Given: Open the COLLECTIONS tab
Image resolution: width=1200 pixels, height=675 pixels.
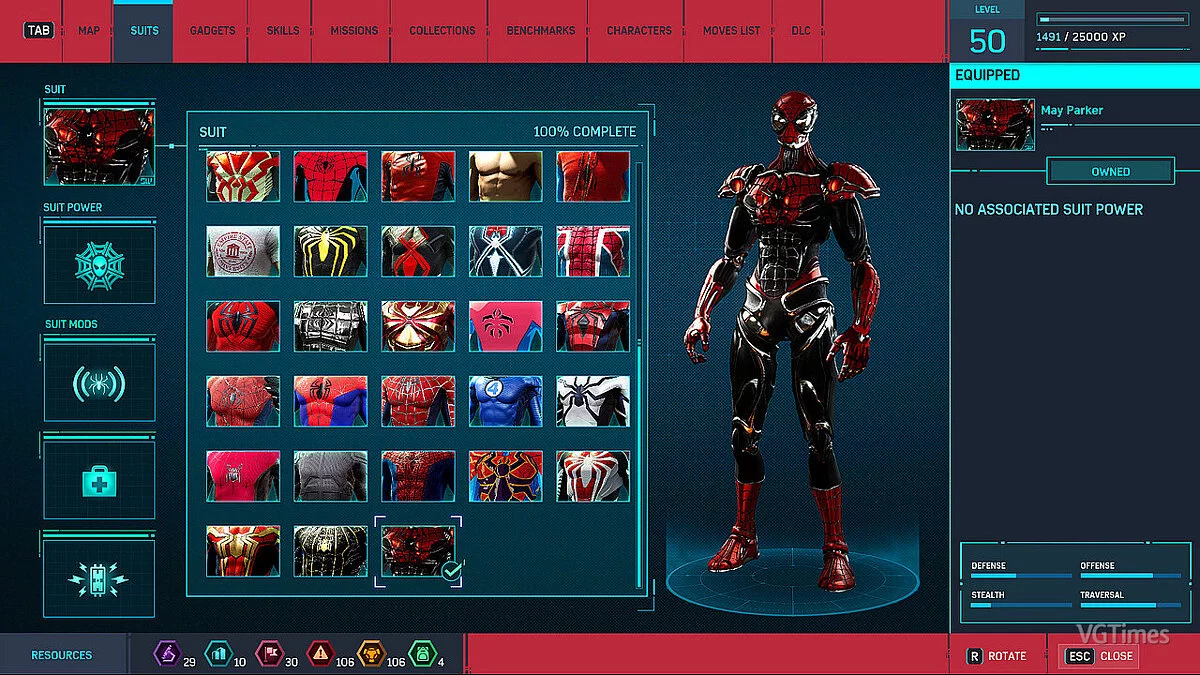Looking at the screenshot, I should pos(442,31).
